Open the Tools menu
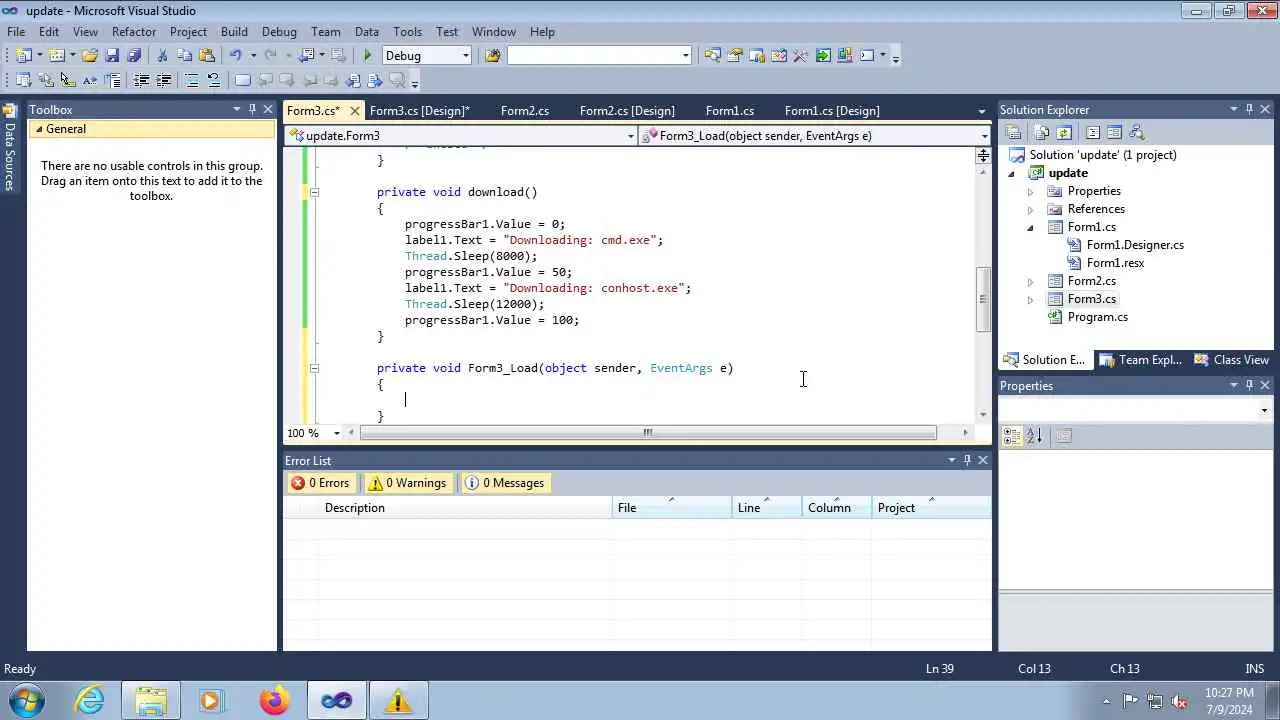Viewport: 1280px width, 720px height. click(x=407, y=32)
